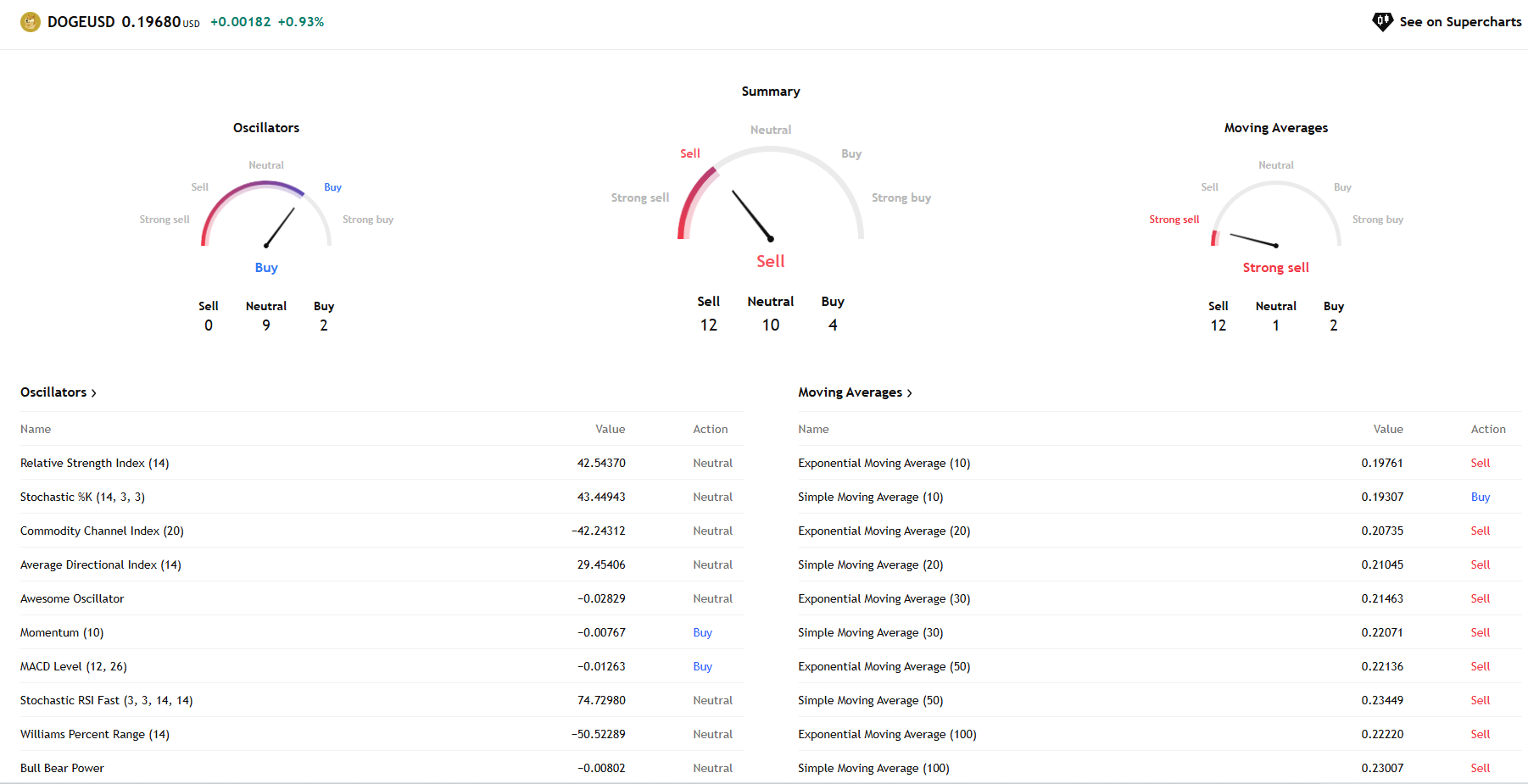Select Simple Moving Average (100) row
Screen dimensions: 1528x784
pyautogui.click(x=873, y=769)
